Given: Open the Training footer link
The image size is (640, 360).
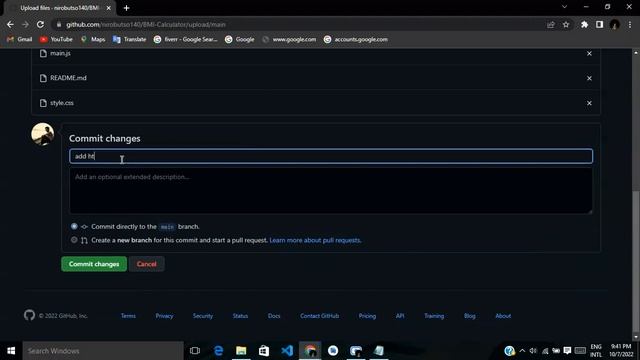Looking at the screenshot, I should pos(434,316).
